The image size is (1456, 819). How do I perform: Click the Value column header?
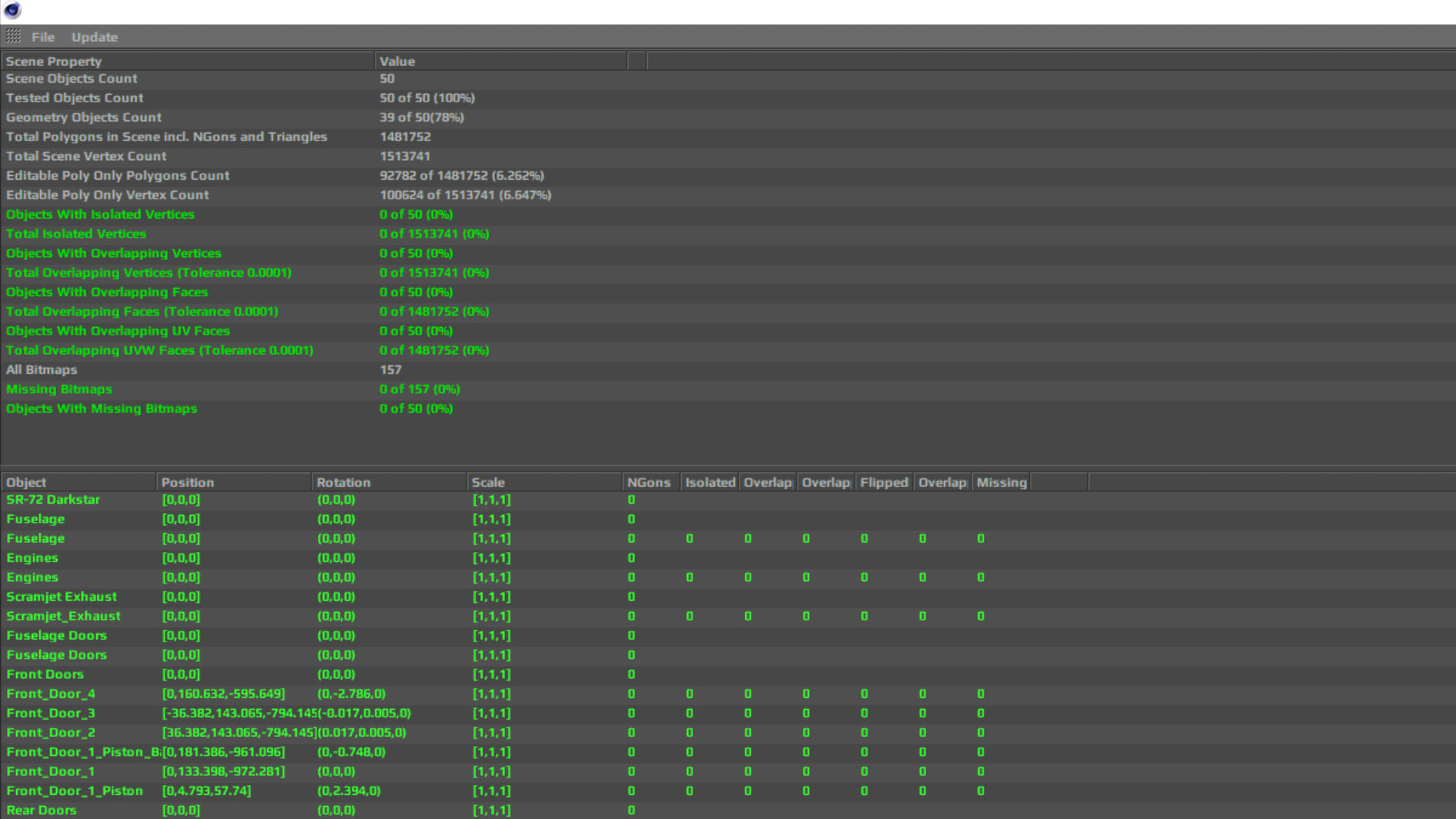(397, 61)
